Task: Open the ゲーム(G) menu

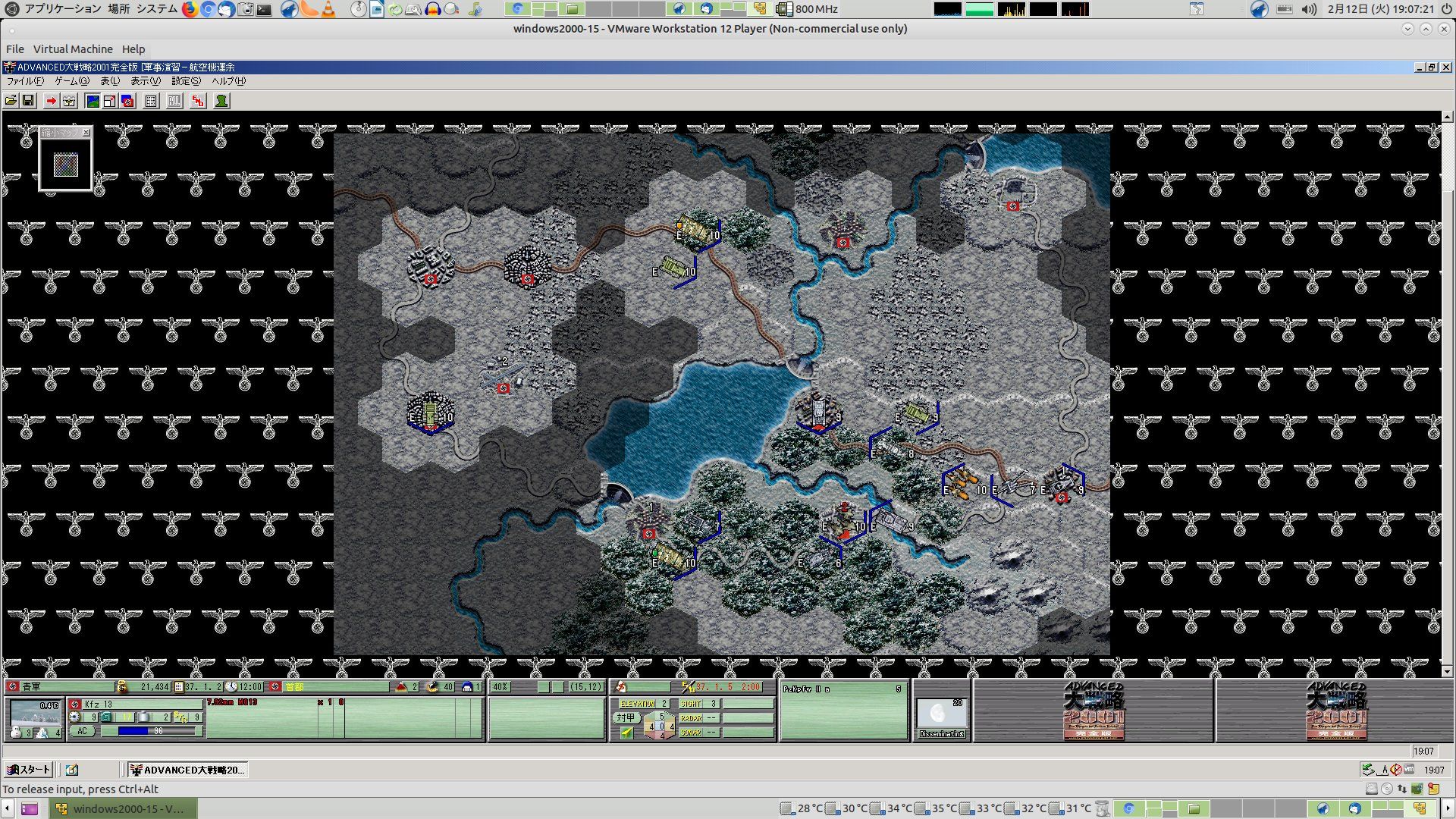Action: point(71,81)
